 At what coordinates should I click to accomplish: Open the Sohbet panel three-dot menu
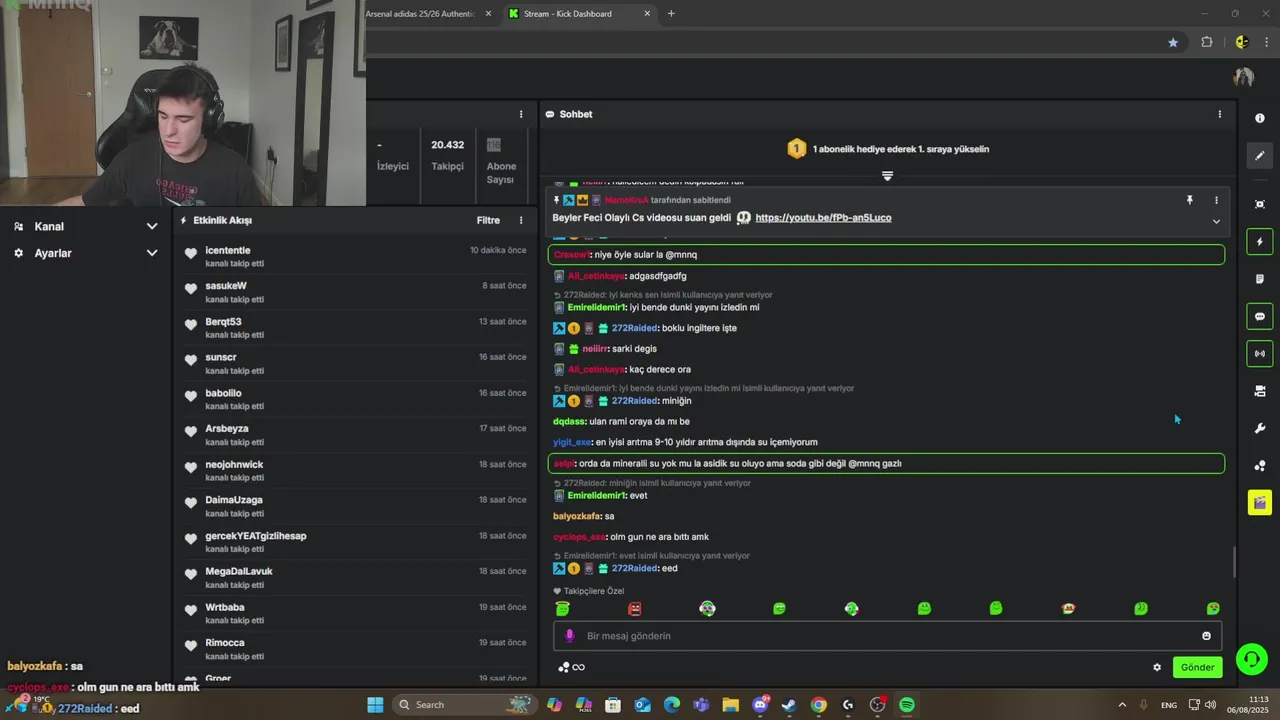[x=1219, y=114]
